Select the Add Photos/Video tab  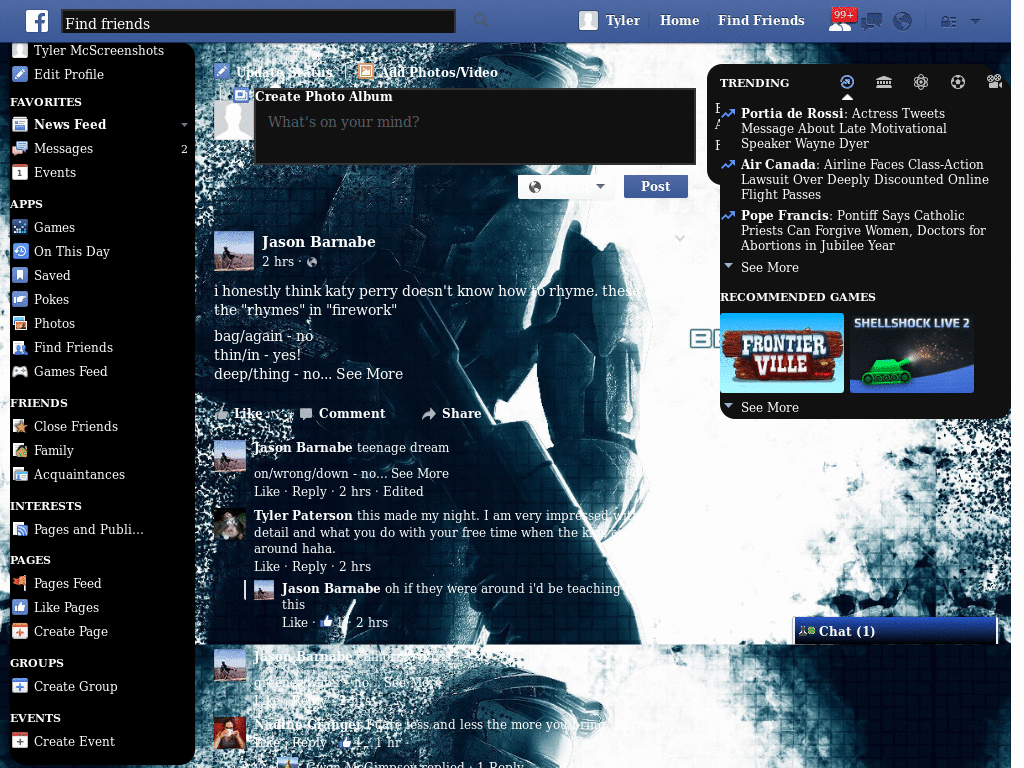coord(428,72)
